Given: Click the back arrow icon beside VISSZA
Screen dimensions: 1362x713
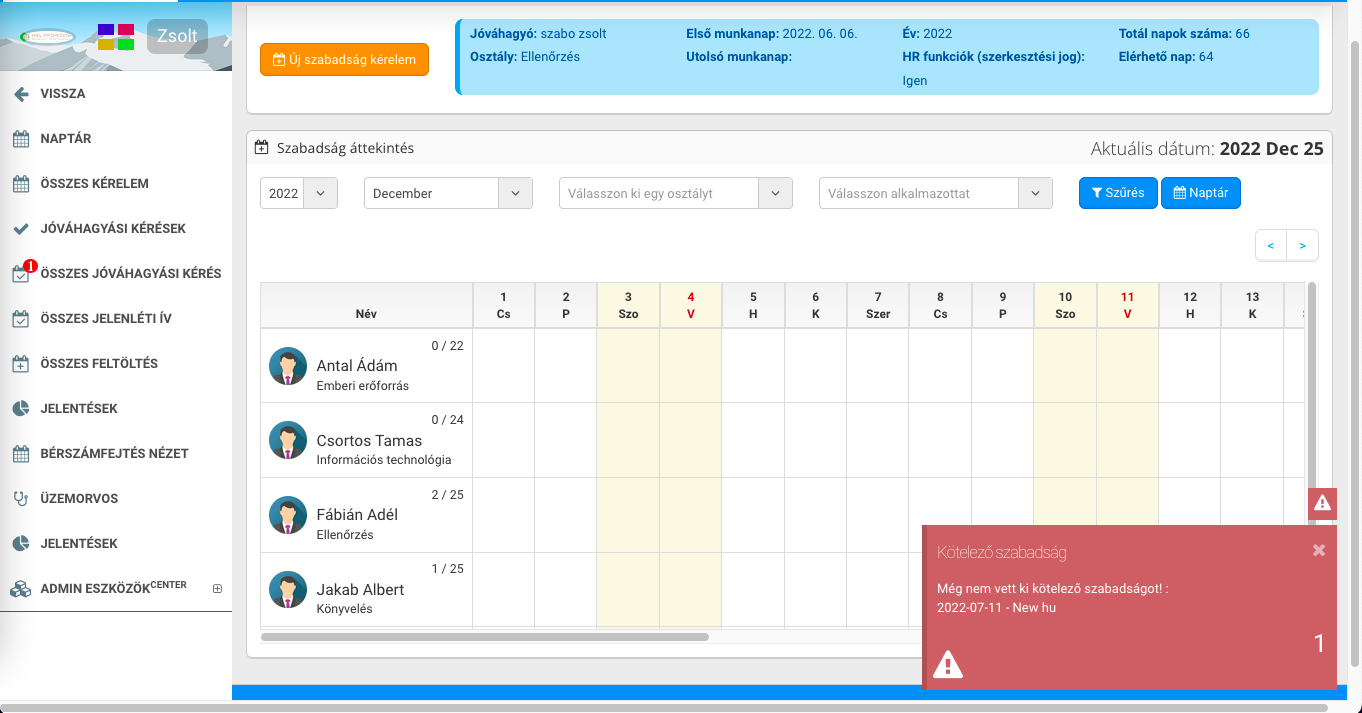Looking at the screenshot, I should 20,94.
